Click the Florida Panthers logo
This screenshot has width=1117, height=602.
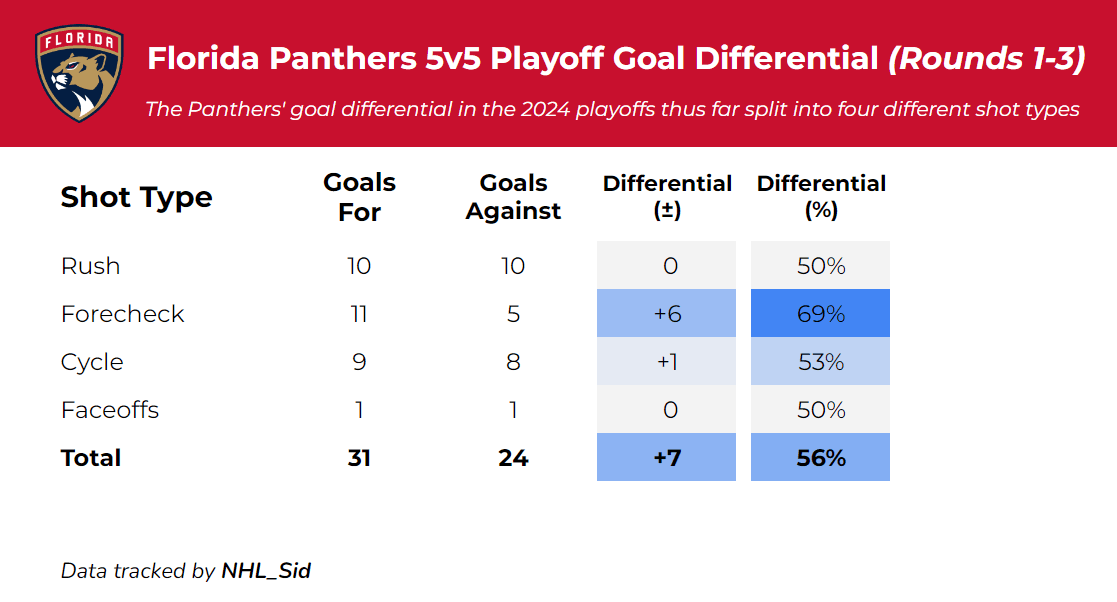(x=79, y=74)
